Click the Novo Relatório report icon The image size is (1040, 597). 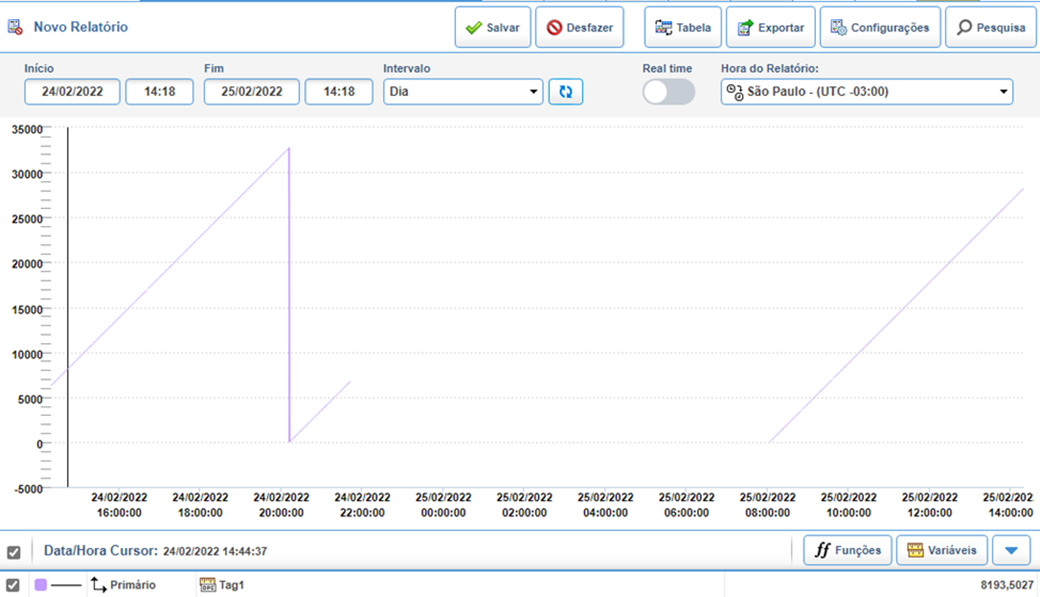click(x=15, y=27)
